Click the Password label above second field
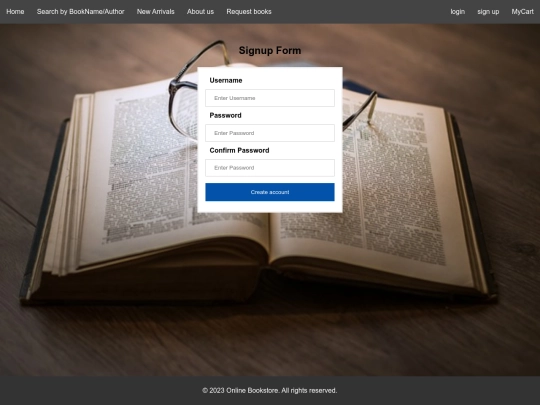This screenshot has height=405, width=540. 226,116
